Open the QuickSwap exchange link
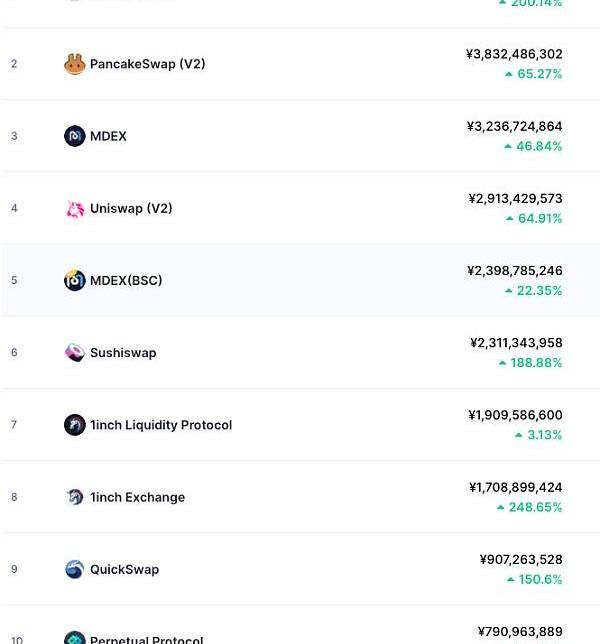Image resolution: width=600 pixels, height=644 pixels. click(x=124, y=570)
